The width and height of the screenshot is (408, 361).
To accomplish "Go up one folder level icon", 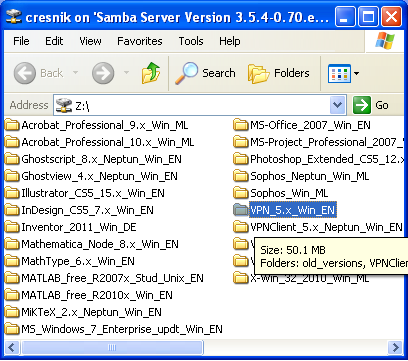I will click(151, 73).
